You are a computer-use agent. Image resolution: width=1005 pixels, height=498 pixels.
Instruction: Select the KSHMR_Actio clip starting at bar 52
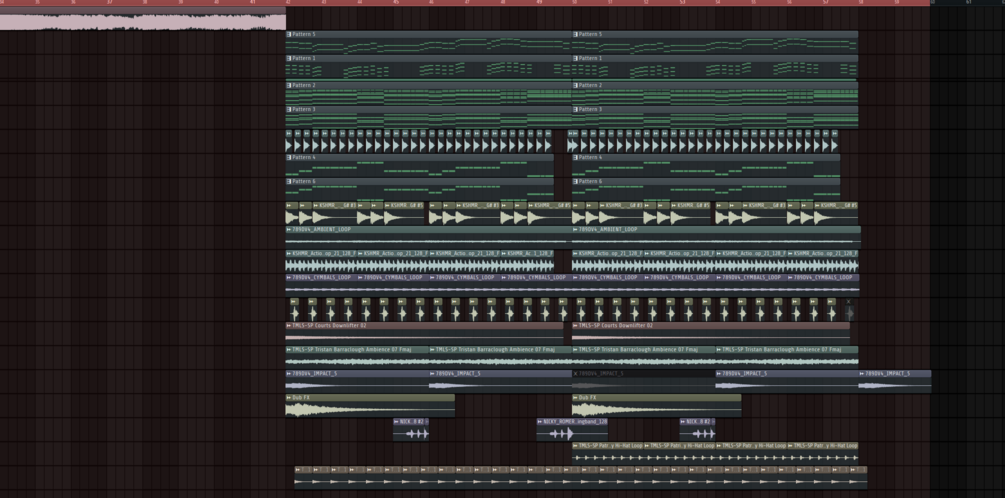click(x=679, y=261)
